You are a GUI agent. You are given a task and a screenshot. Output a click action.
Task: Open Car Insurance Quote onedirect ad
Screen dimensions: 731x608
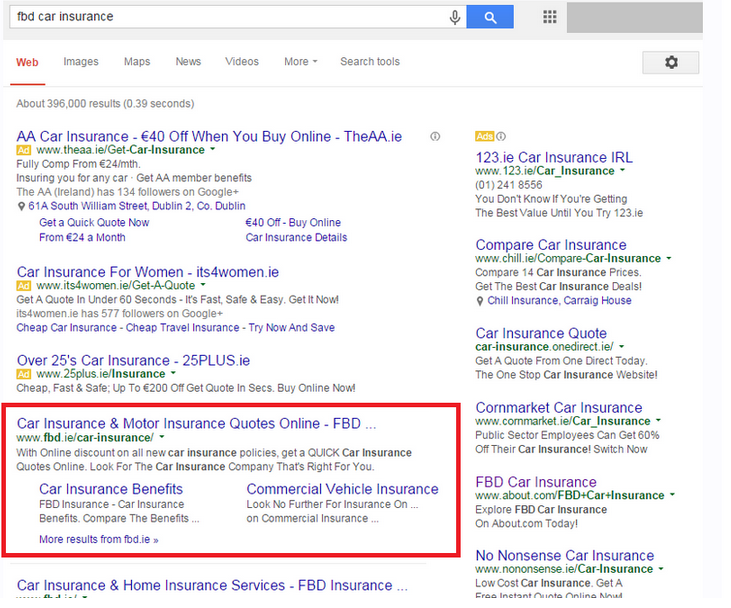coord(541,333)
